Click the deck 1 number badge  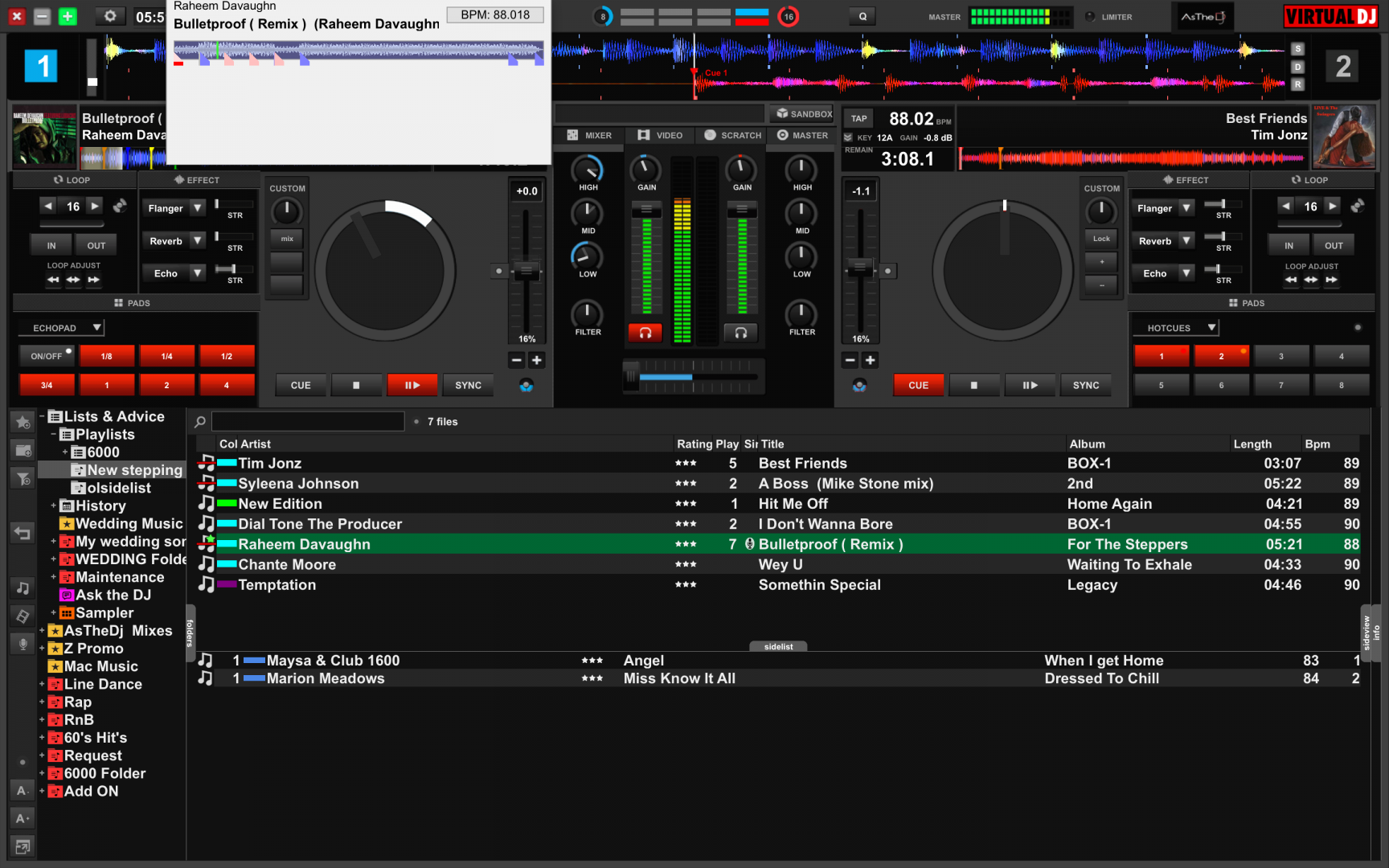click(42, 66)
